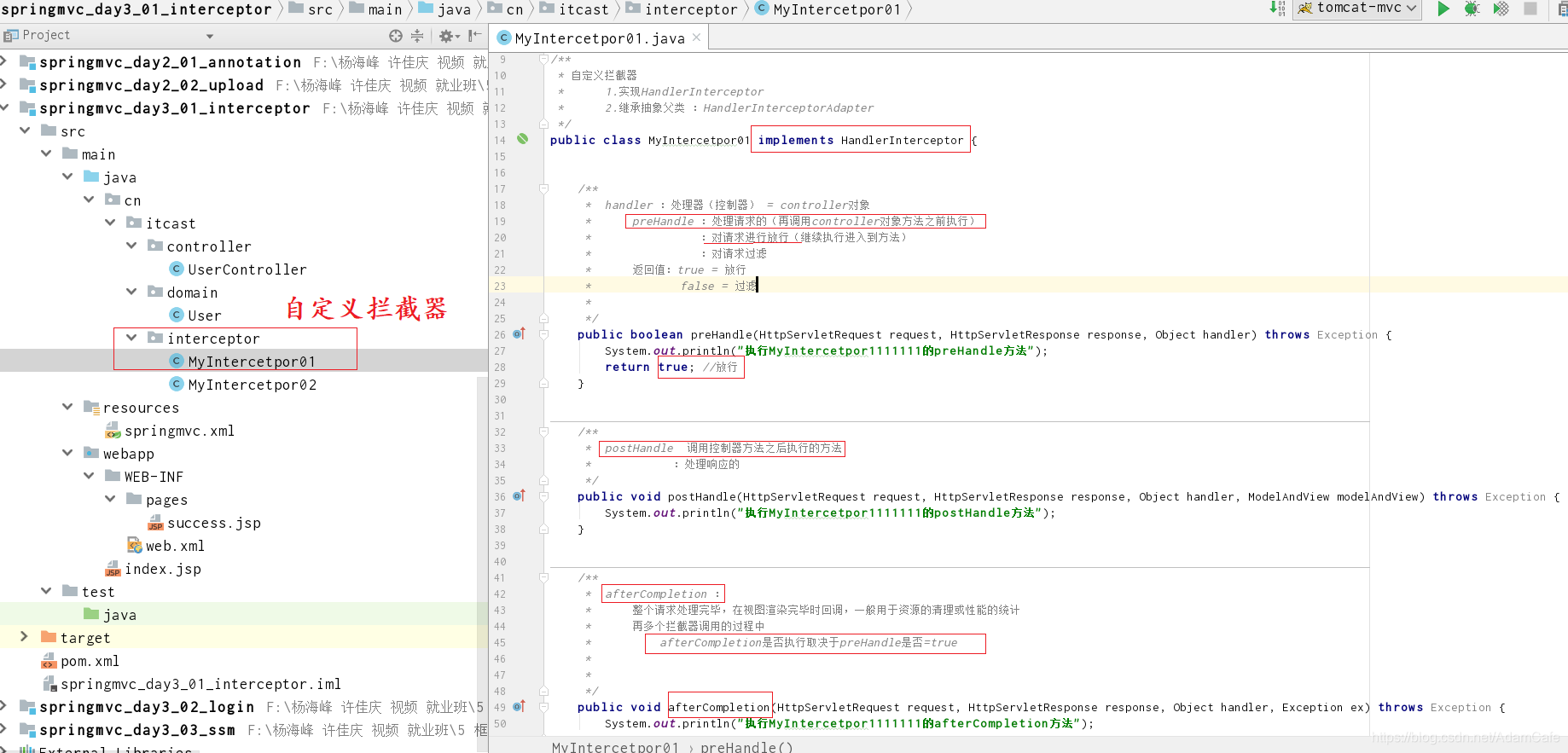Click preHandle() in bottom editor breadcrumb
The width and height of the screenshot is (1568, 753).
[x=746, y=746]
